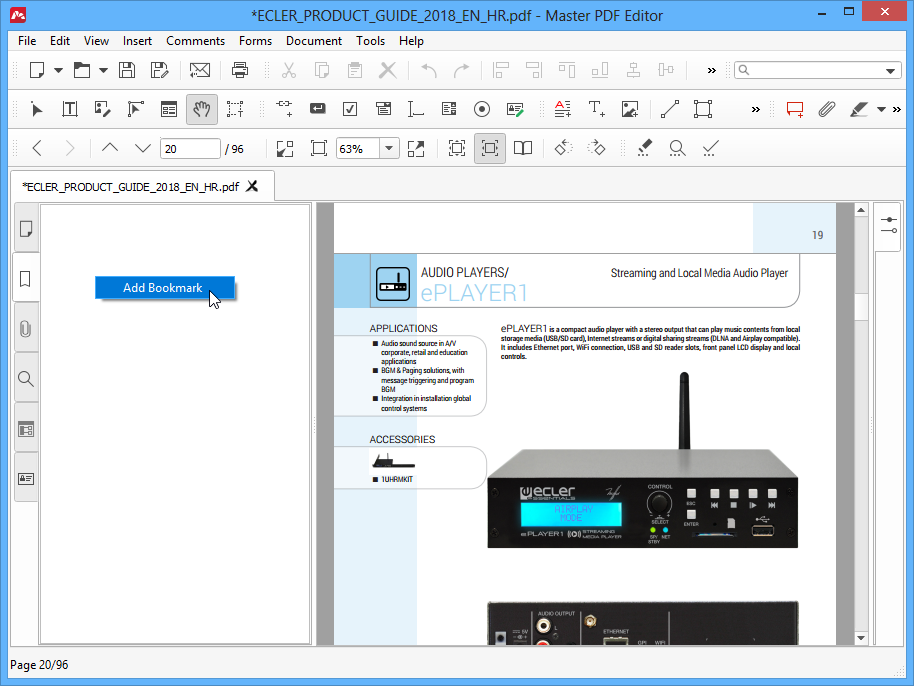The image size is (914, 686).
Task: Click the document scrollbar down arrow
Action: coord(861,638)
